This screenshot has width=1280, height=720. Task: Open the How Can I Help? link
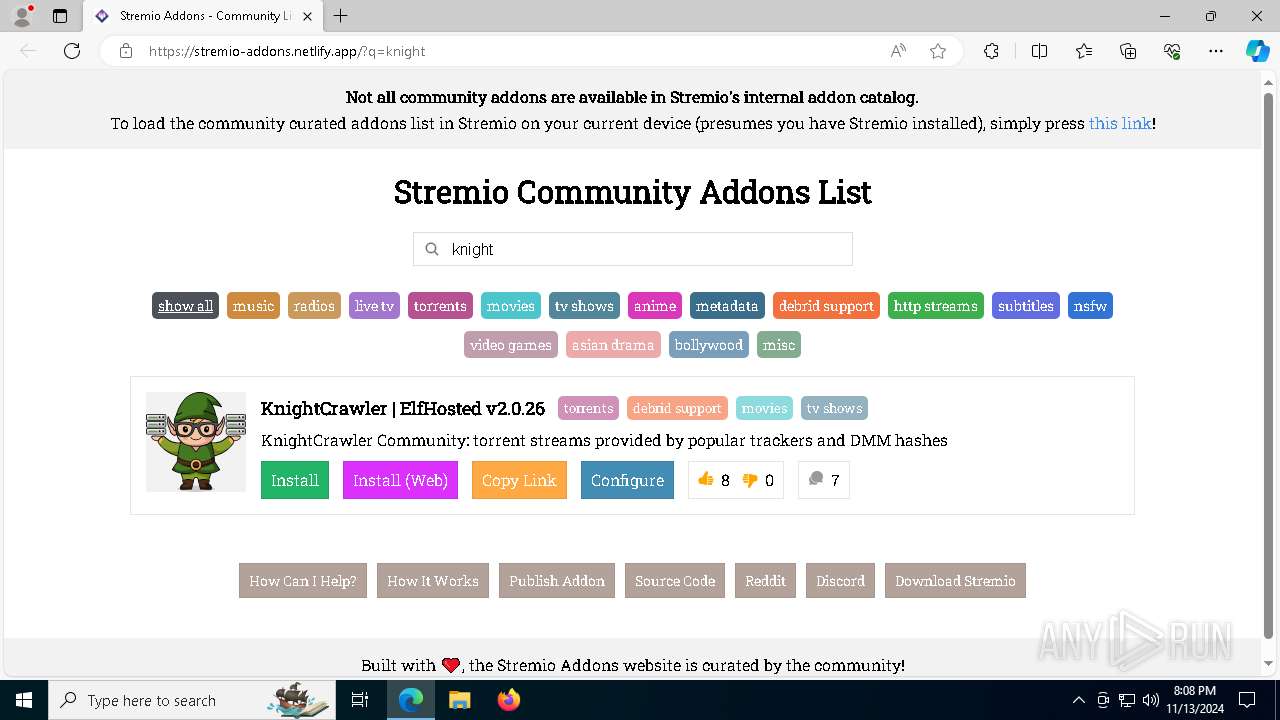303,581
